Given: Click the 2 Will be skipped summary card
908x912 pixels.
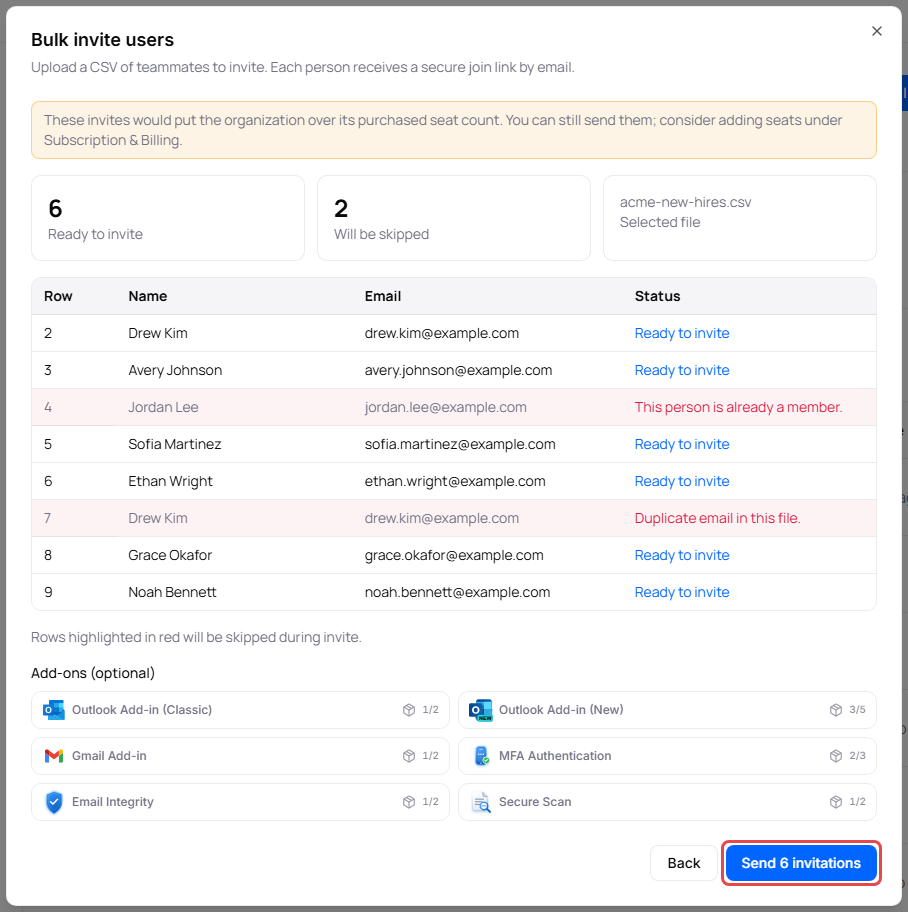Looking at the screenshot, I should tap(454, 218).
